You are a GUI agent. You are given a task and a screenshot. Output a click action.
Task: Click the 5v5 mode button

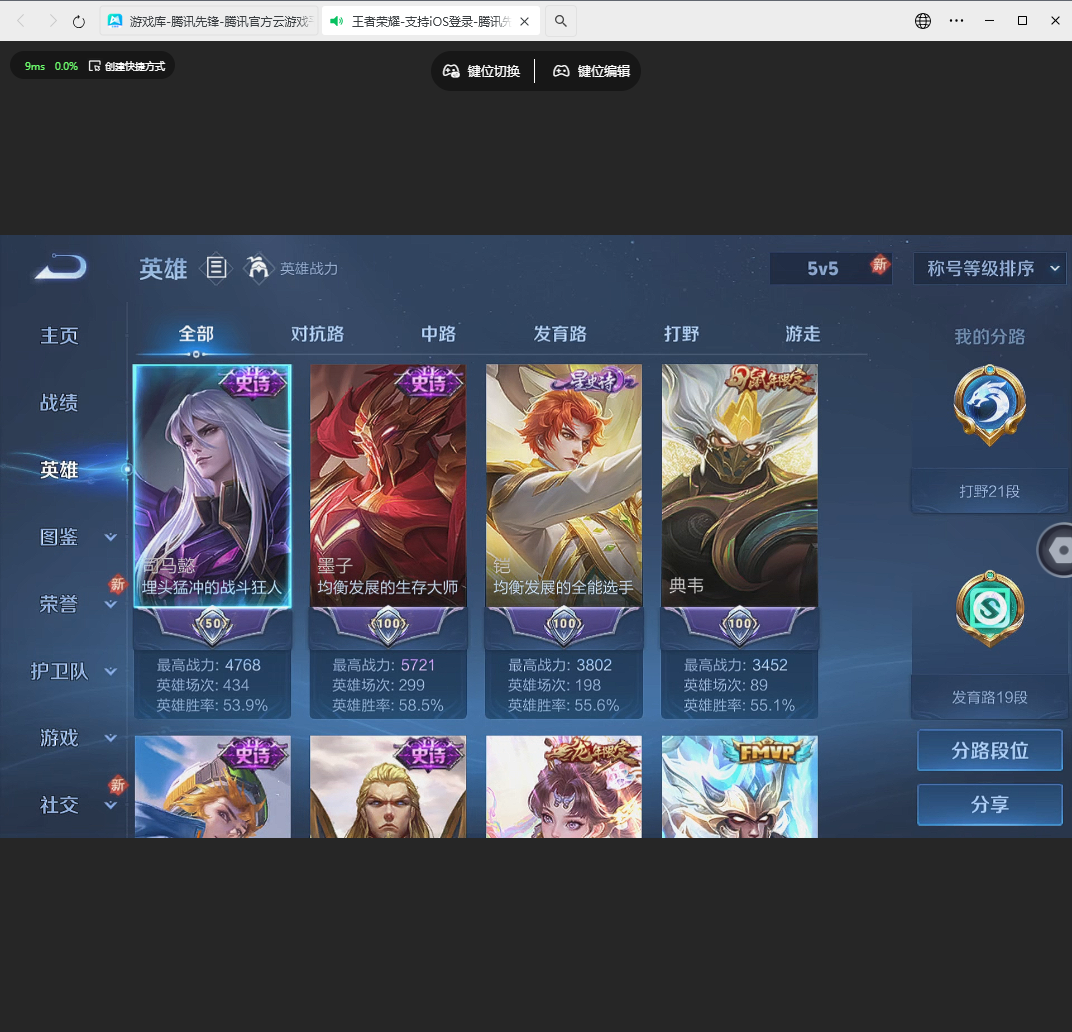(831, 268)
